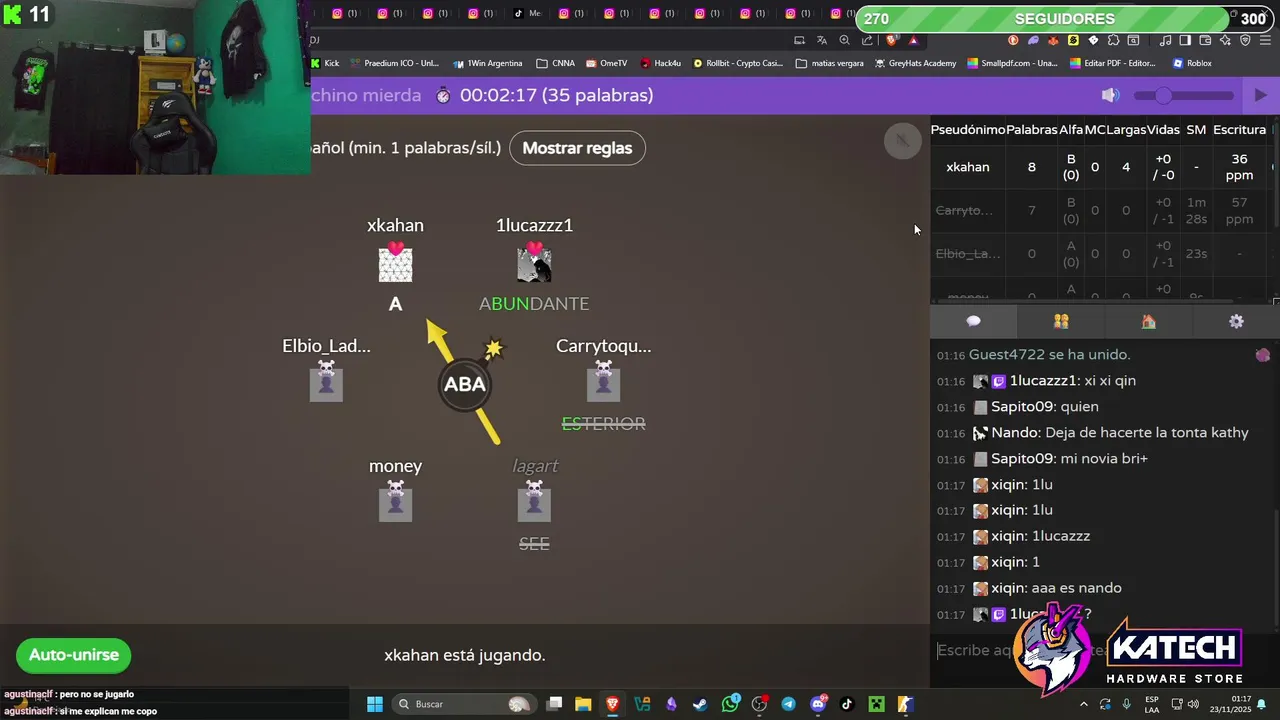Mute the game sound speaker icon
The height and width of the screenshot is (720, 1280).
pos(1110,95)
